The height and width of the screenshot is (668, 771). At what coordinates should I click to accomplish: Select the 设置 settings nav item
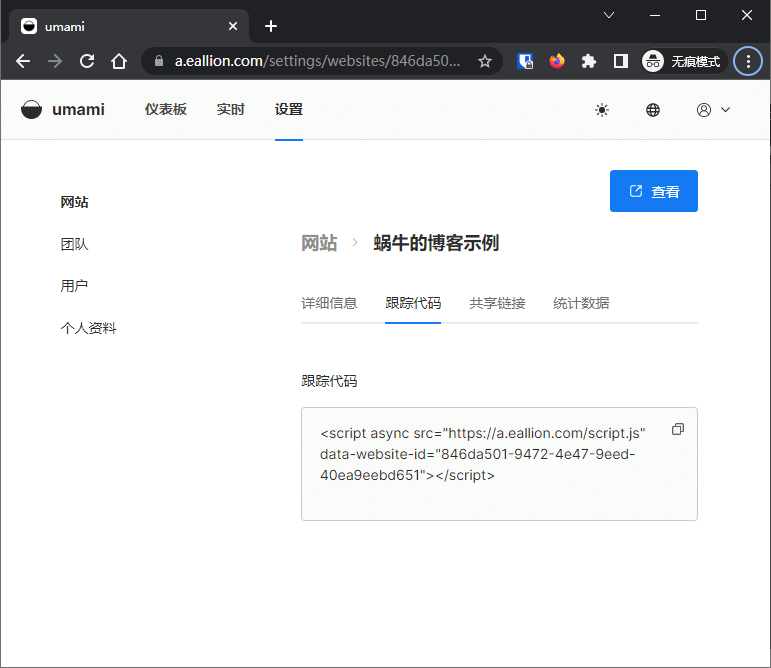coord(289,109)
